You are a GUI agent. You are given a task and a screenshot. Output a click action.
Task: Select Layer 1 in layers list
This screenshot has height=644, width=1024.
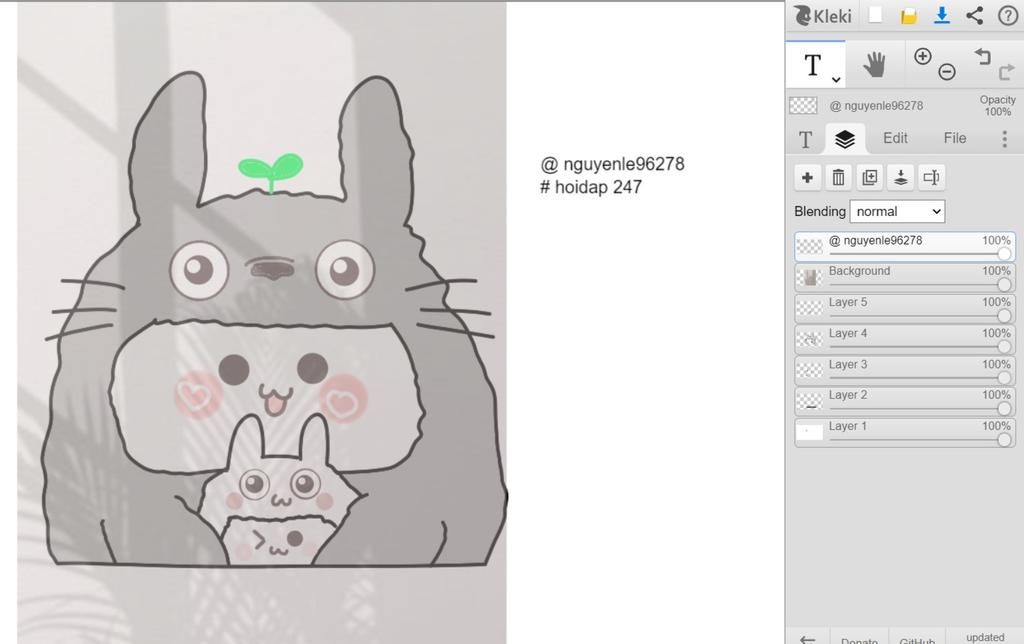pos(905,432)
